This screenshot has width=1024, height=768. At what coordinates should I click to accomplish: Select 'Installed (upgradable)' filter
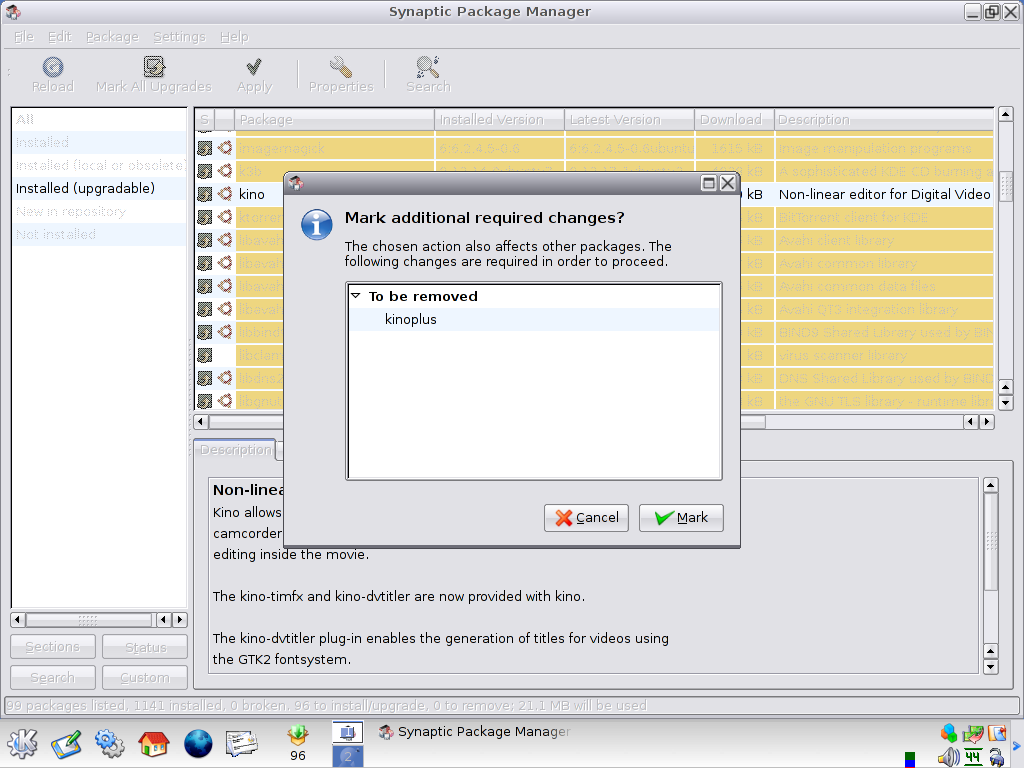pos(99,189)
